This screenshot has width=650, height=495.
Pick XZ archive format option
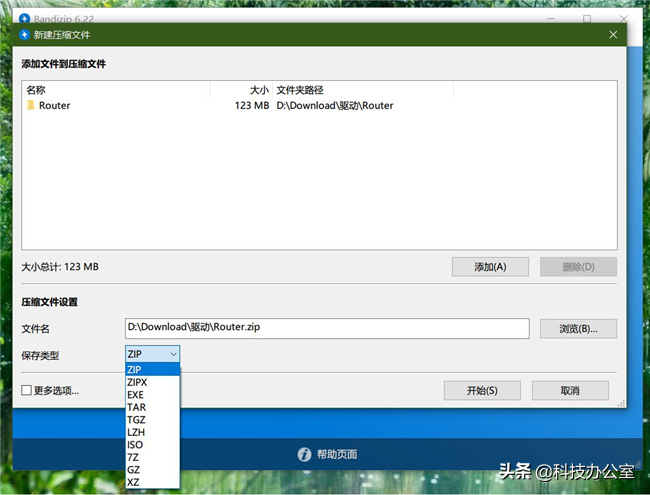153,482
